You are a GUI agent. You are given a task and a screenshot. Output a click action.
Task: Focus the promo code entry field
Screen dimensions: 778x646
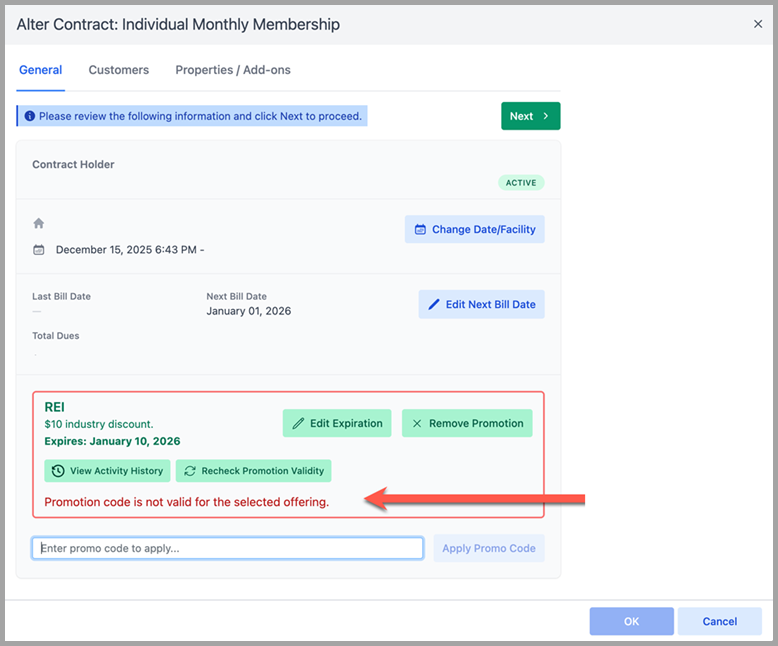pos(228,548)
